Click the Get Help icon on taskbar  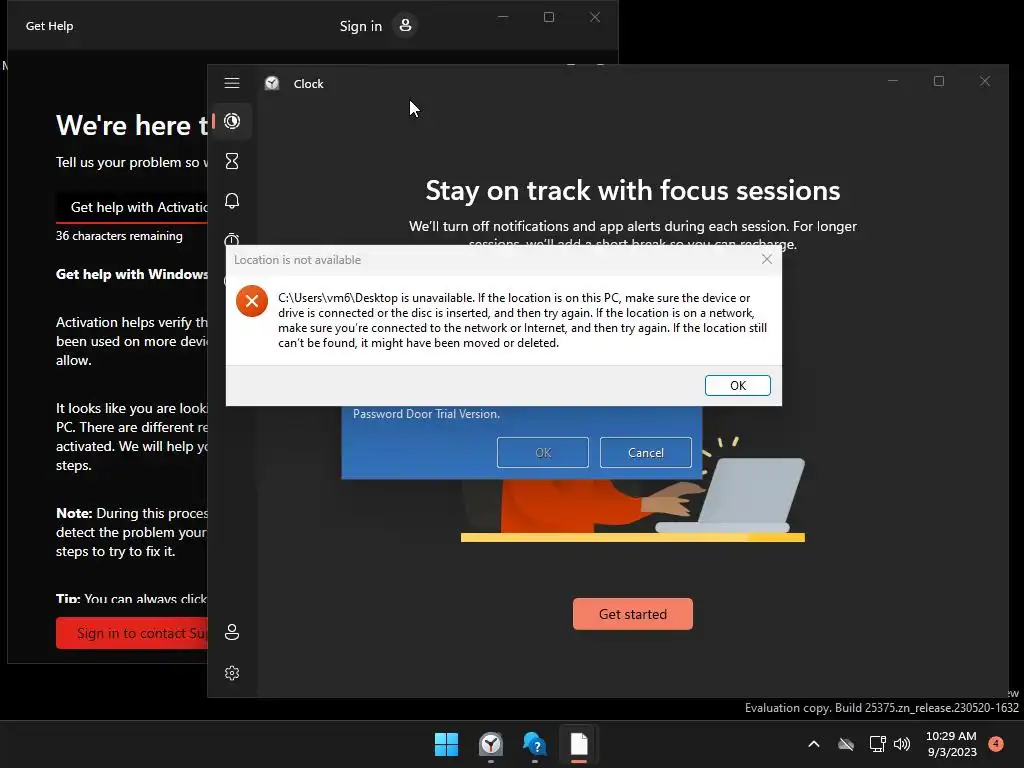(x=534, y=744)
